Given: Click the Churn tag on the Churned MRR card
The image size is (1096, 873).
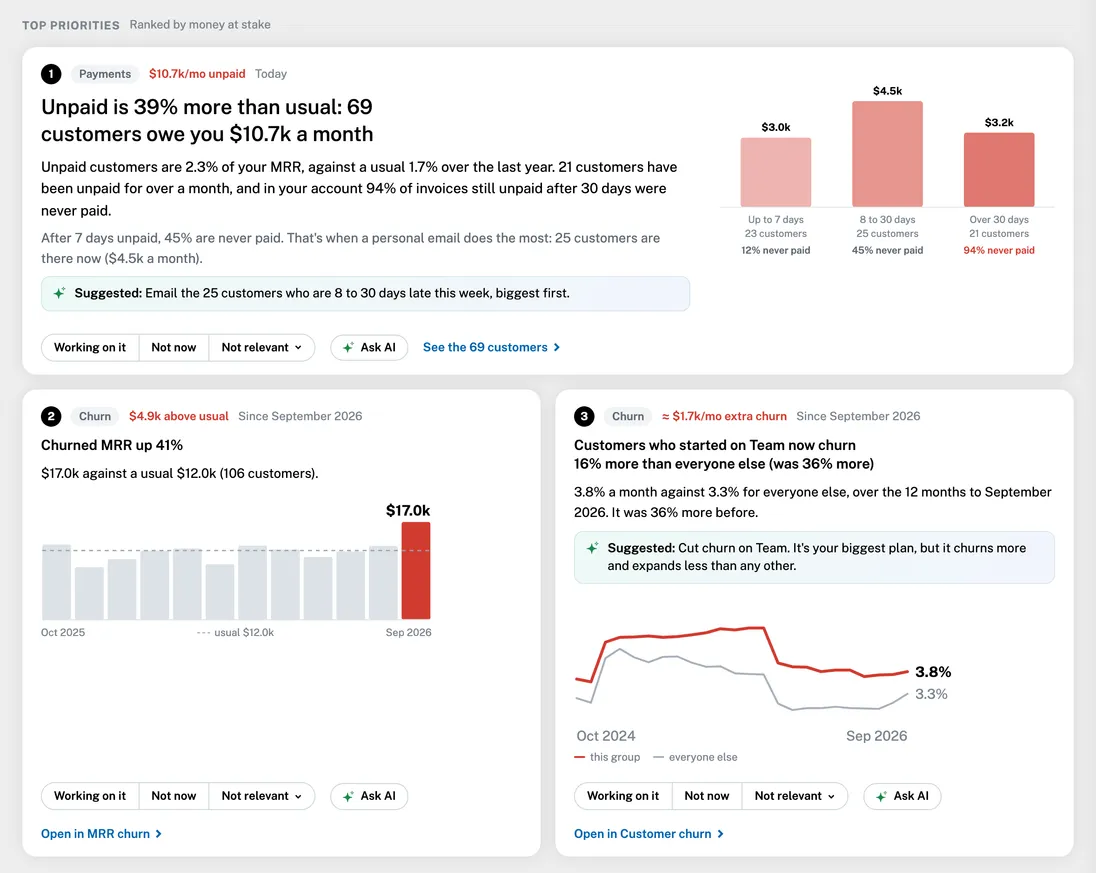Looking at the screenshot, I should tap(95, 417).
